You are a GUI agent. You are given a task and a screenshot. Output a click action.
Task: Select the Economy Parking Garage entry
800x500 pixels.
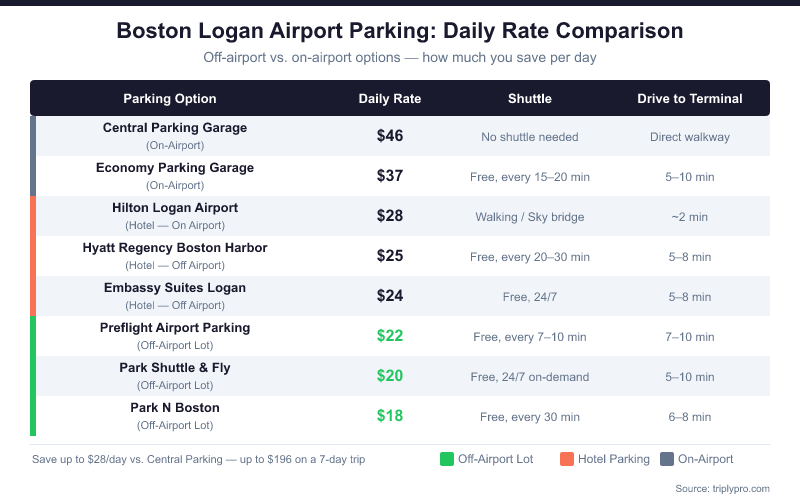click(175, 168)
